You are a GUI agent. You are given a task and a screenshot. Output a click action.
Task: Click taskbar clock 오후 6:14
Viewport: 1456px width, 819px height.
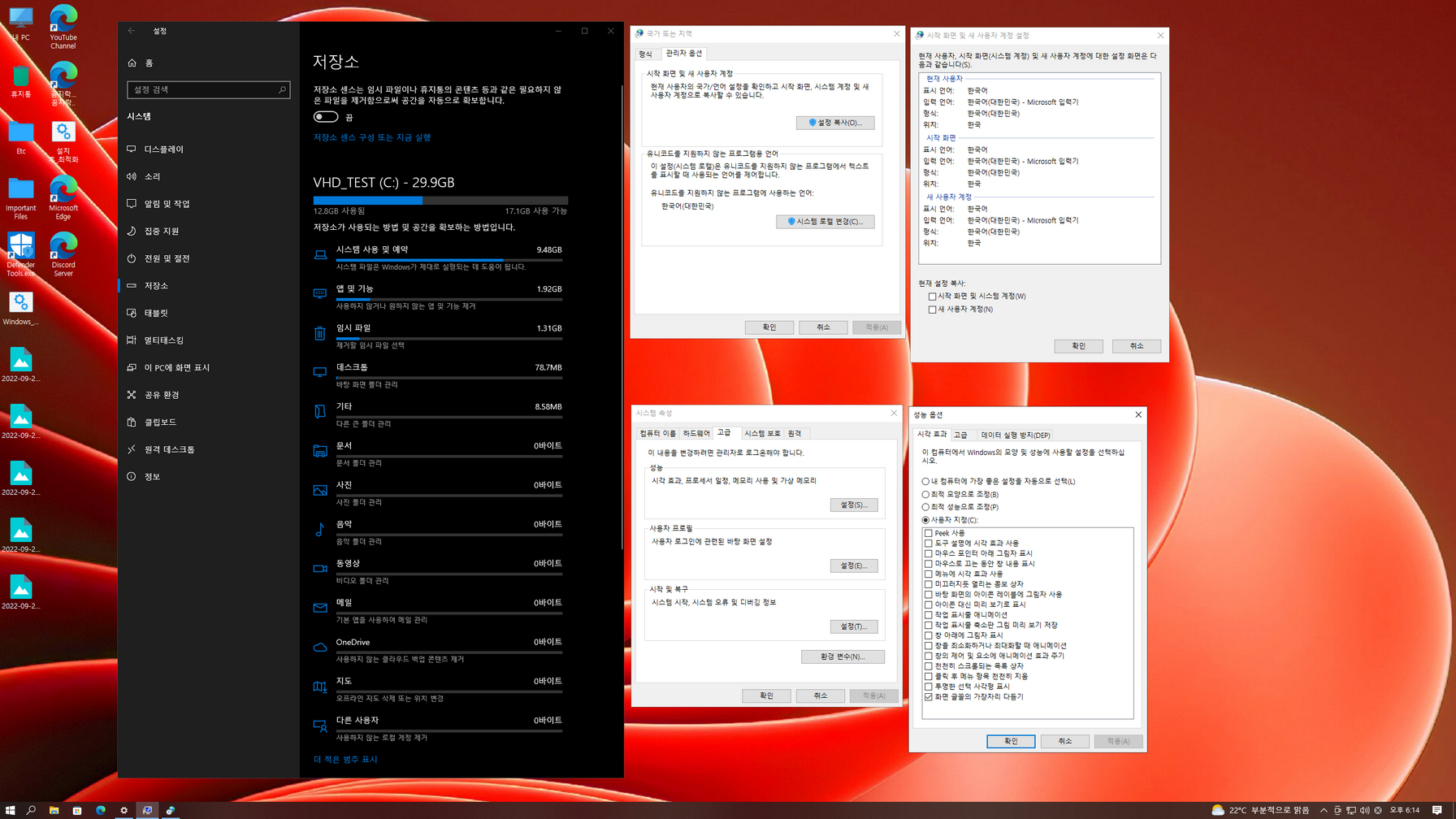(1405, 810)
